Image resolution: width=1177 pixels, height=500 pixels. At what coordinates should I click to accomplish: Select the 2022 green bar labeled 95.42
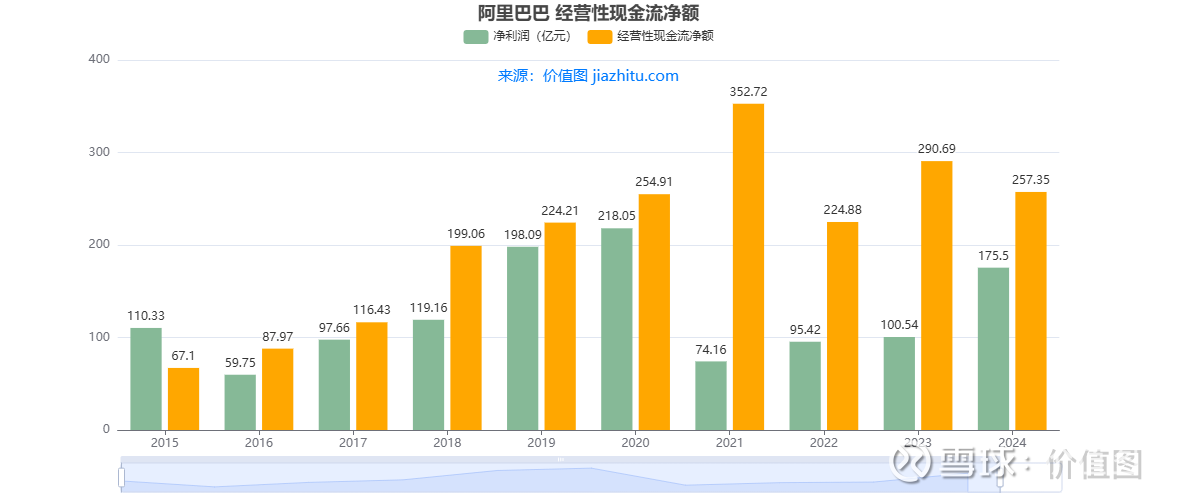[x=805, y=386]
